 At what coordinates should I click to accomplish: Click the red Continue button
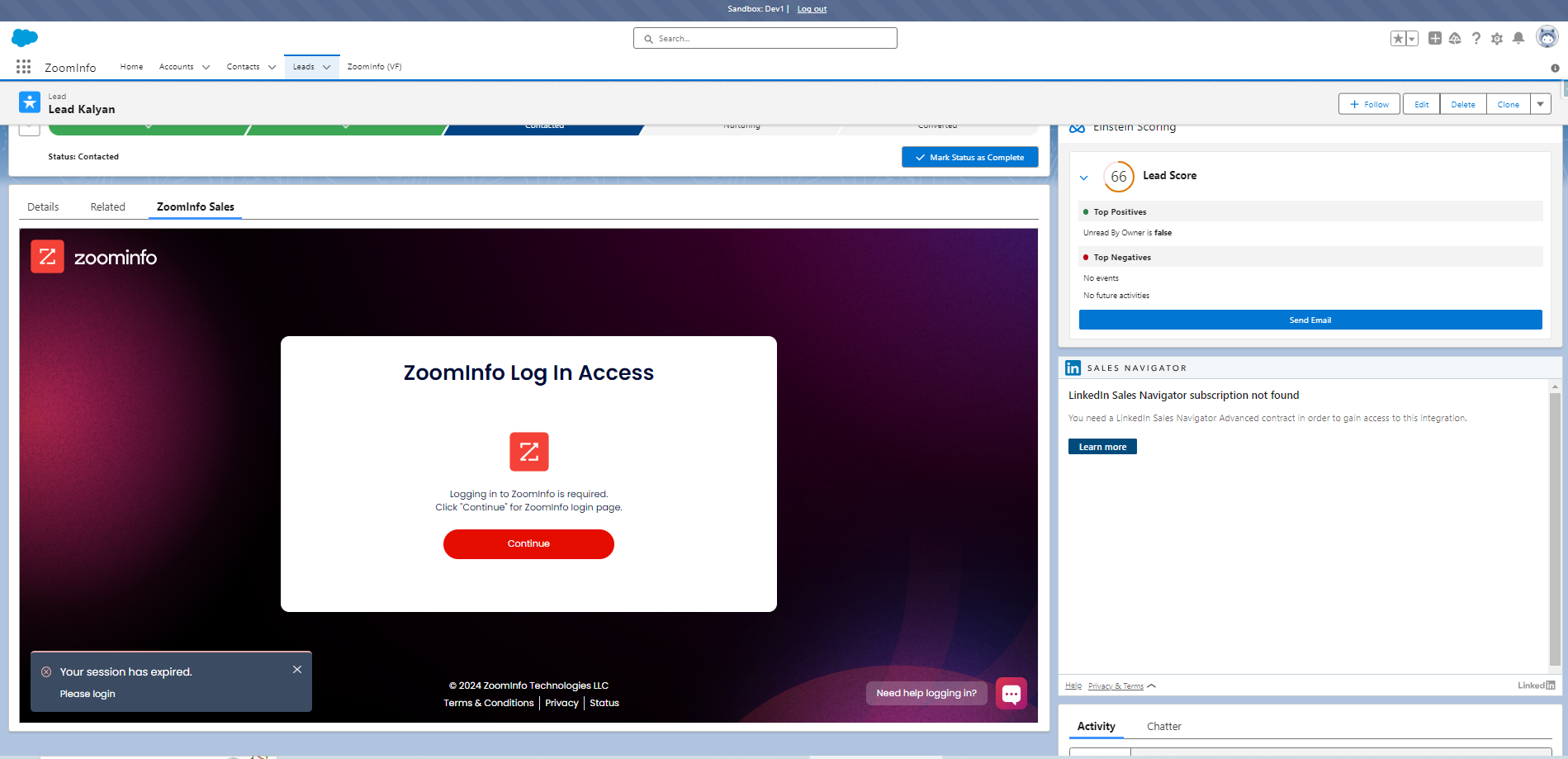528,543
